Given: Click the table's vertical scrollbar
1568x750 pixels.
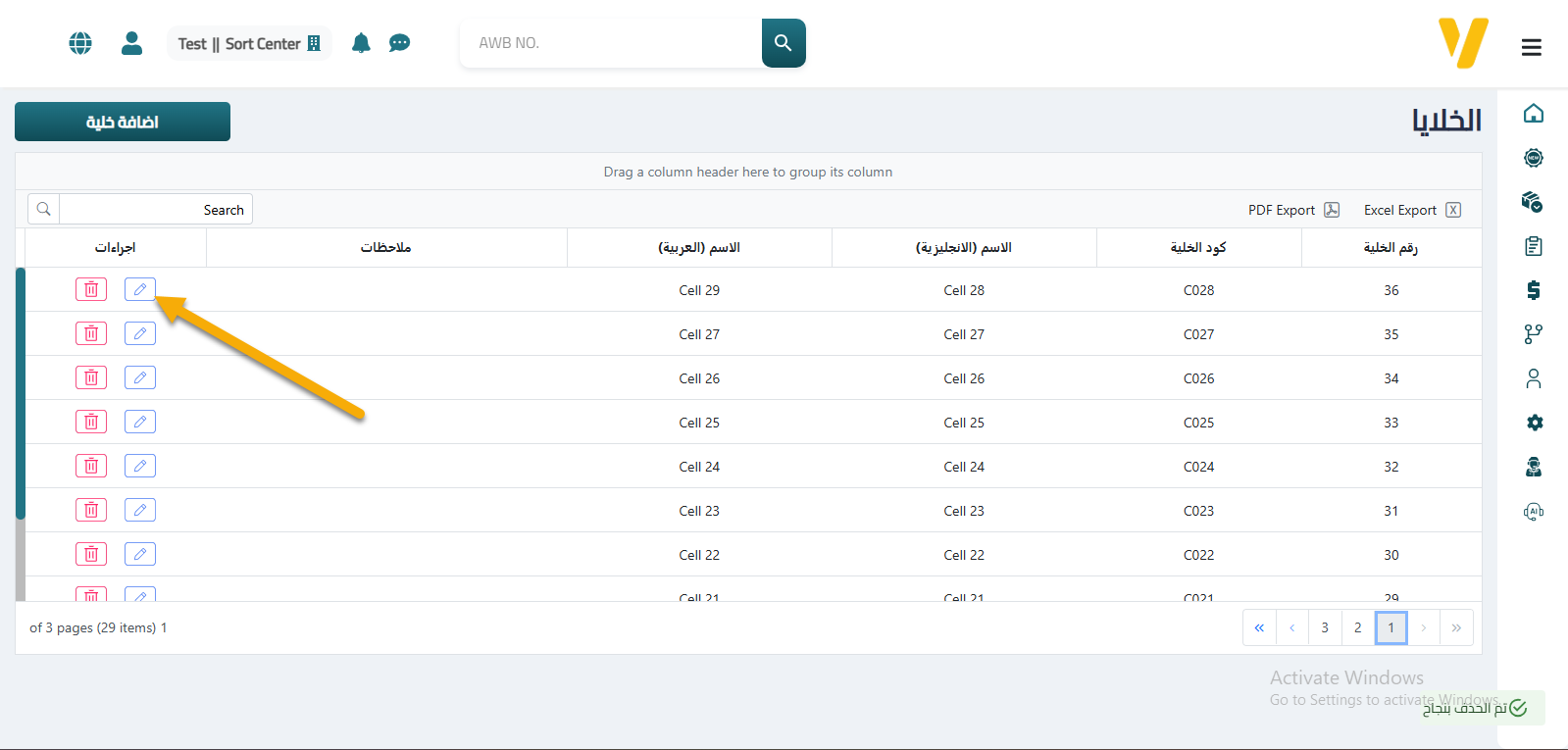Looking at the screenshot, I should [x=21, y=392].
